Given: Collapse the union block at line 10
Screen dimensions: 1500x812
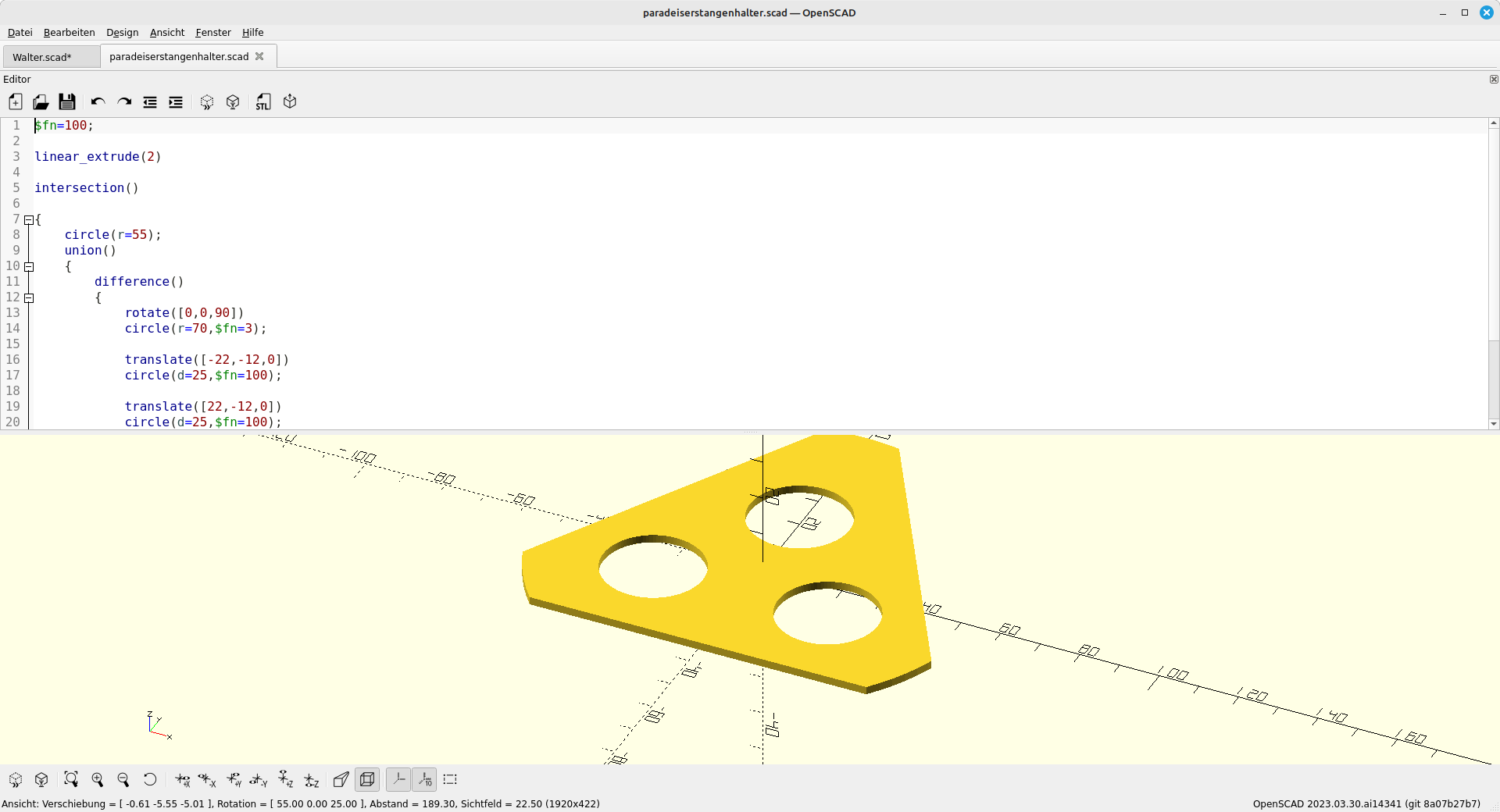Looking at the screenshot, I should [29, 266].
